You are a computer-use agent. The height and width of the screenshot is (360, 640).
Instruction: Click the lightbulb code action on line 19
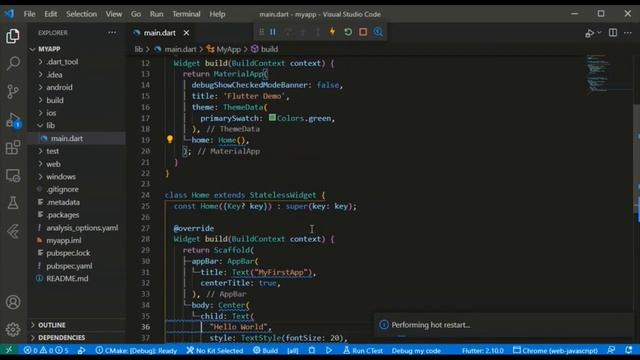170,140
